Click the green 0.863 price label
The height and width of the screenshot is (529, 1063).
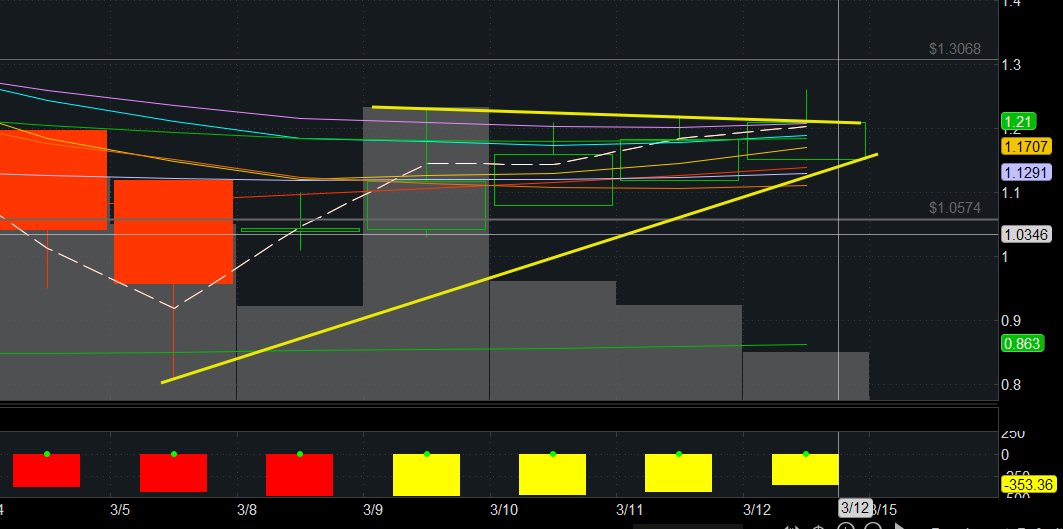[1022, 343]
